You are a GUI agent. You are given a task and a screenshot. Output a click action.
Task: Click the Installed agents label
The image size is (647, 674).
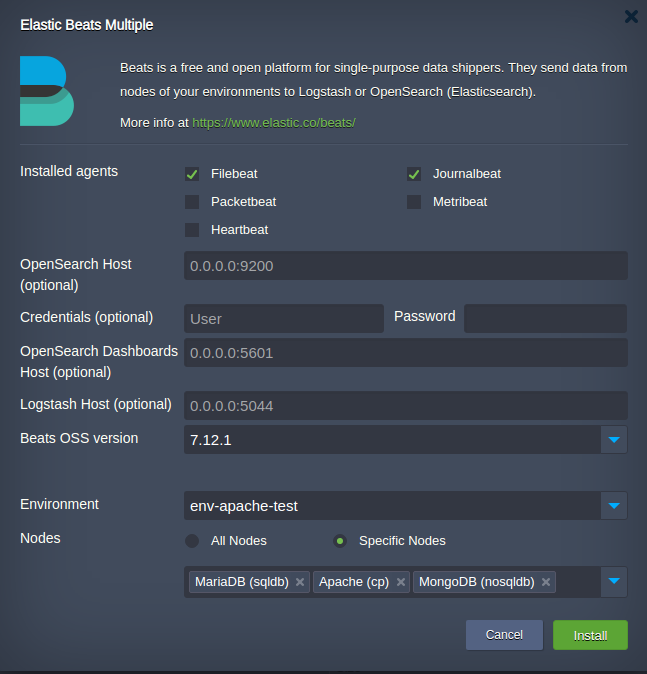(69, 172)
